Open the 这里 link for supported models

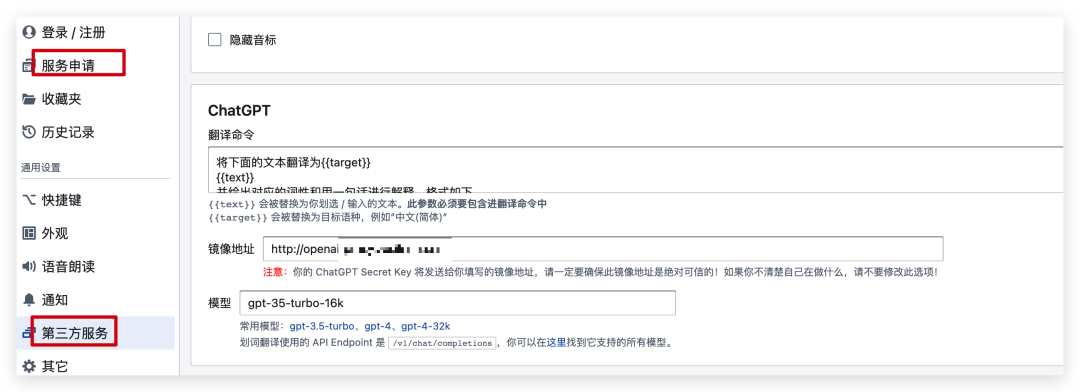pyautogui.click(x=556, y=342)
